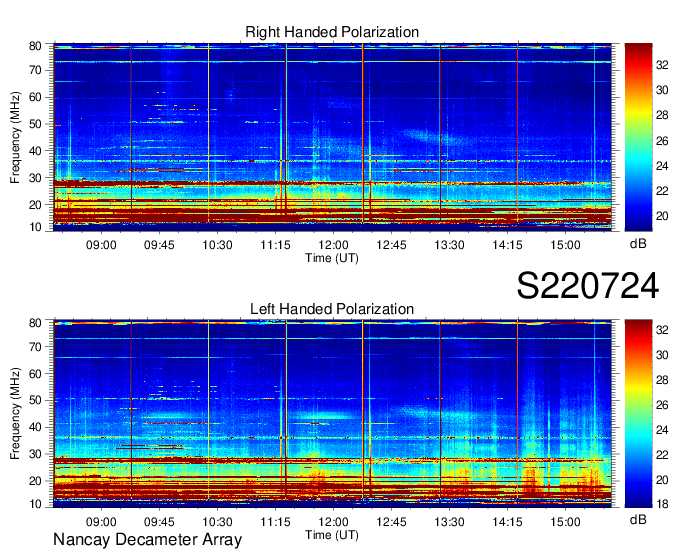Image resolution: width=680 pixels, height=552 pixels.
Task: Click the "20" MHz tick of the Left Handed plot
Action: (35, 481)
